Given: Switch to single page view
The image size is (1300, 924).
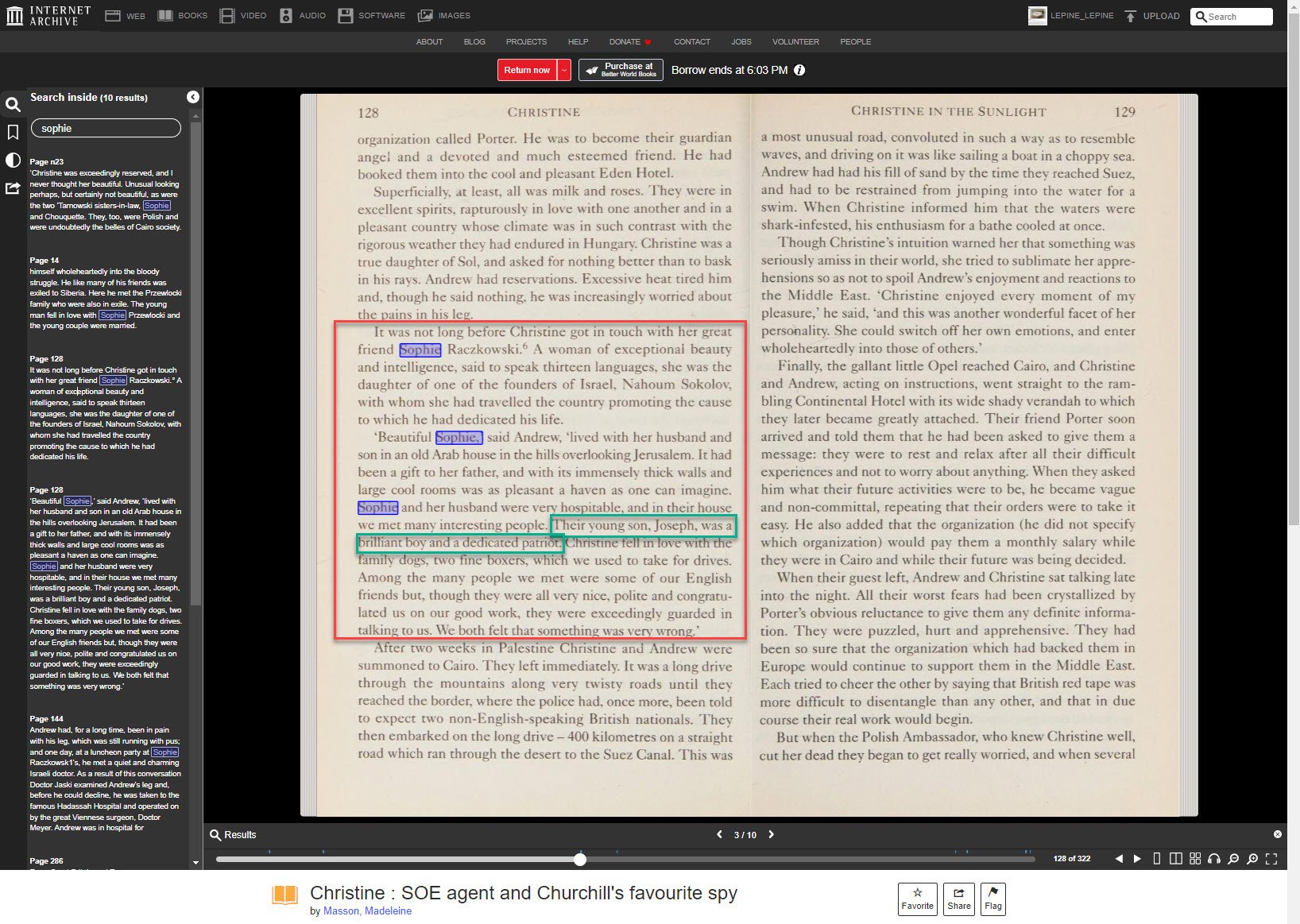Looking at the screenshot, I should tap(1157, 859).
